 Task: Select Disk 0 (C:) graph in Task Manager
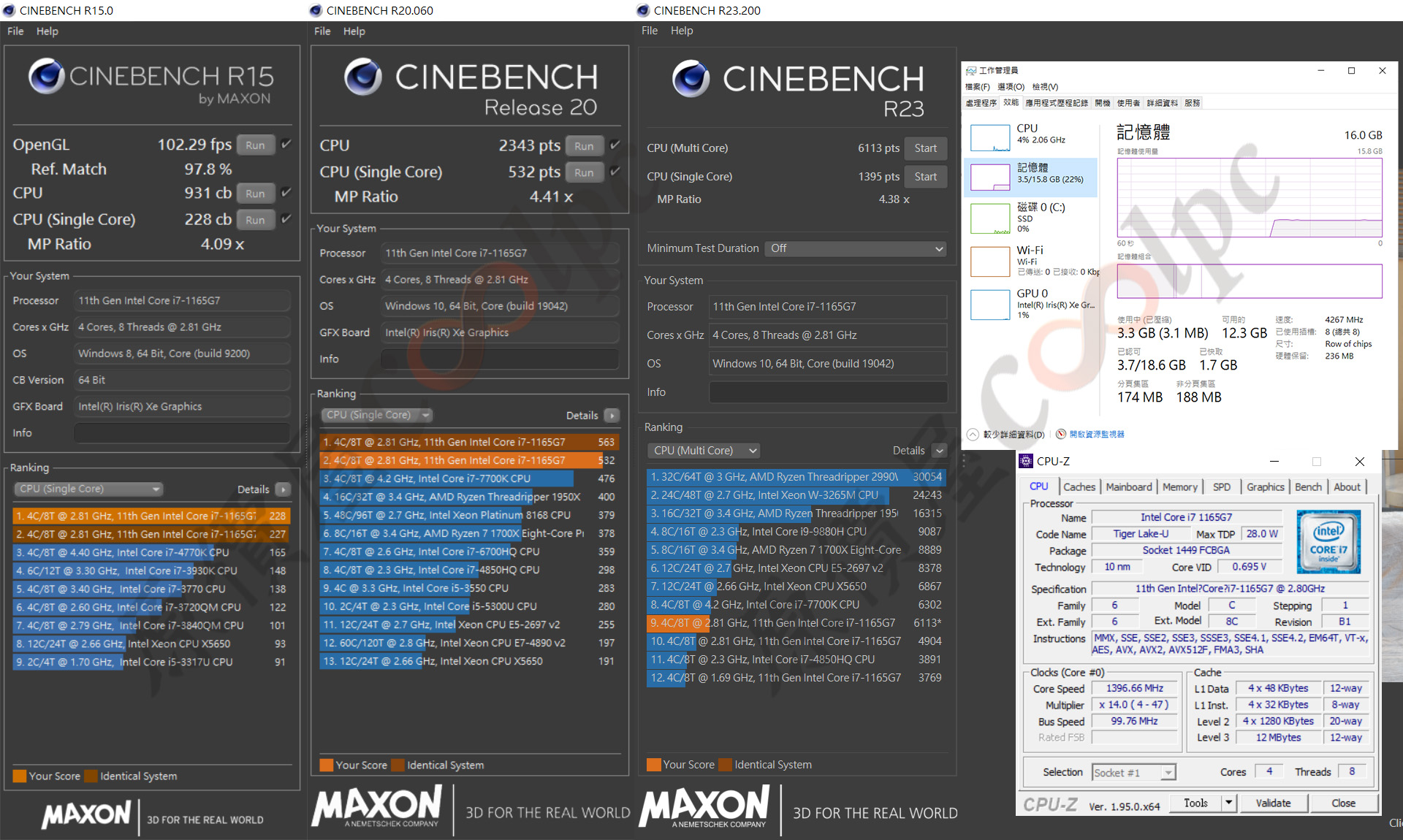(x=990, y=218)
